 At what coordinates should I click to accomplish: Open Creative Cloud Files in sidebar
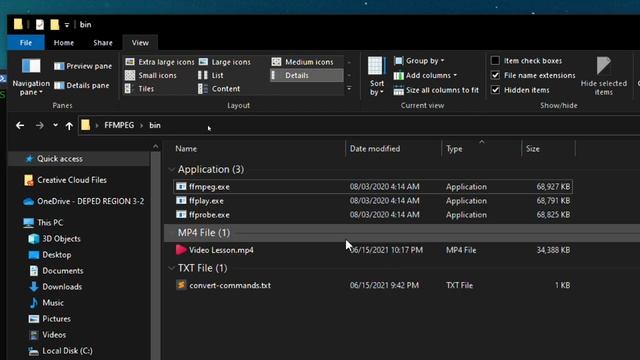pyautogui.click(x=66, y=180)
